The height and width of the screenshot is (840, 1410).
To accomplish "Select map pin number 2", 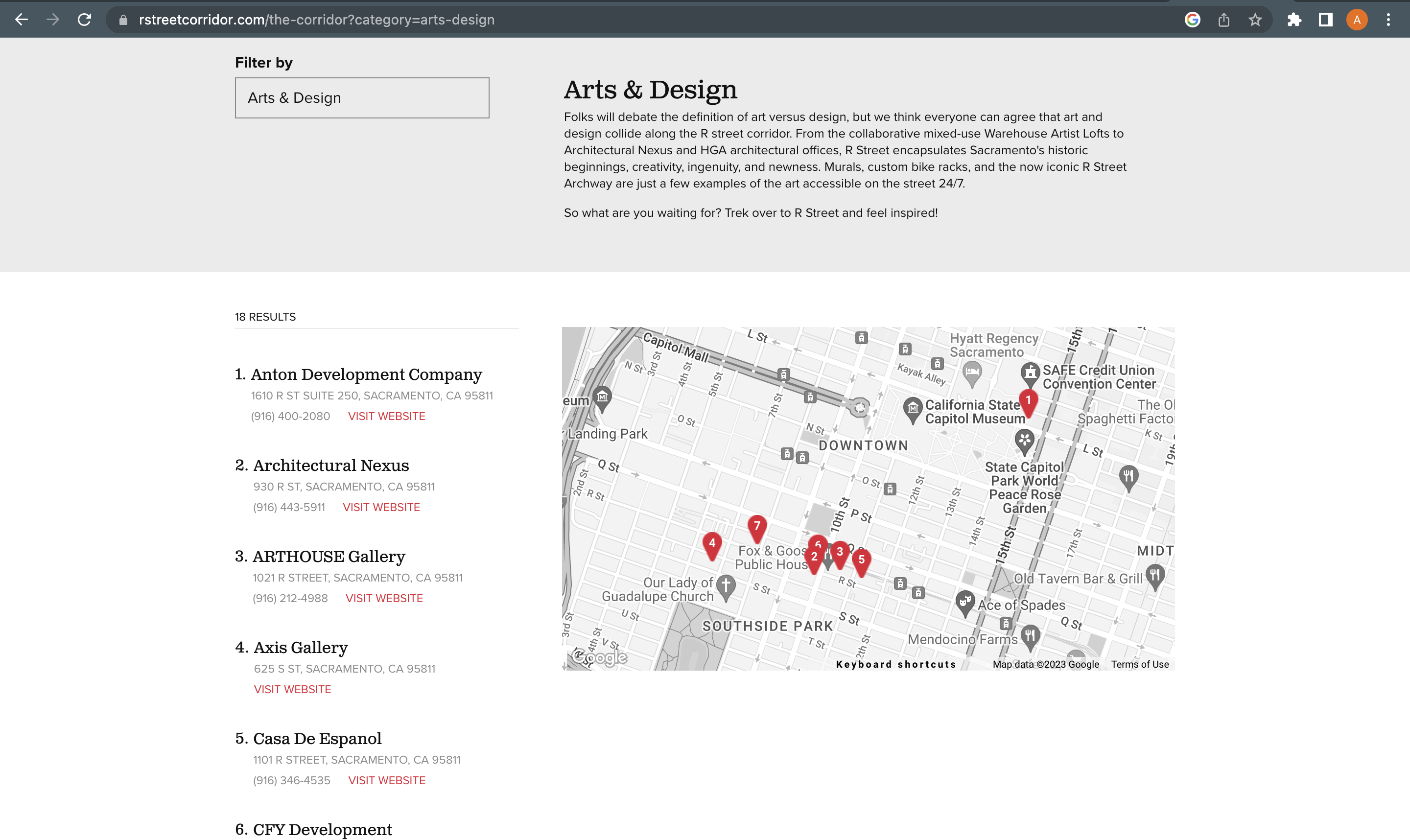I will [x=814, y=559].
